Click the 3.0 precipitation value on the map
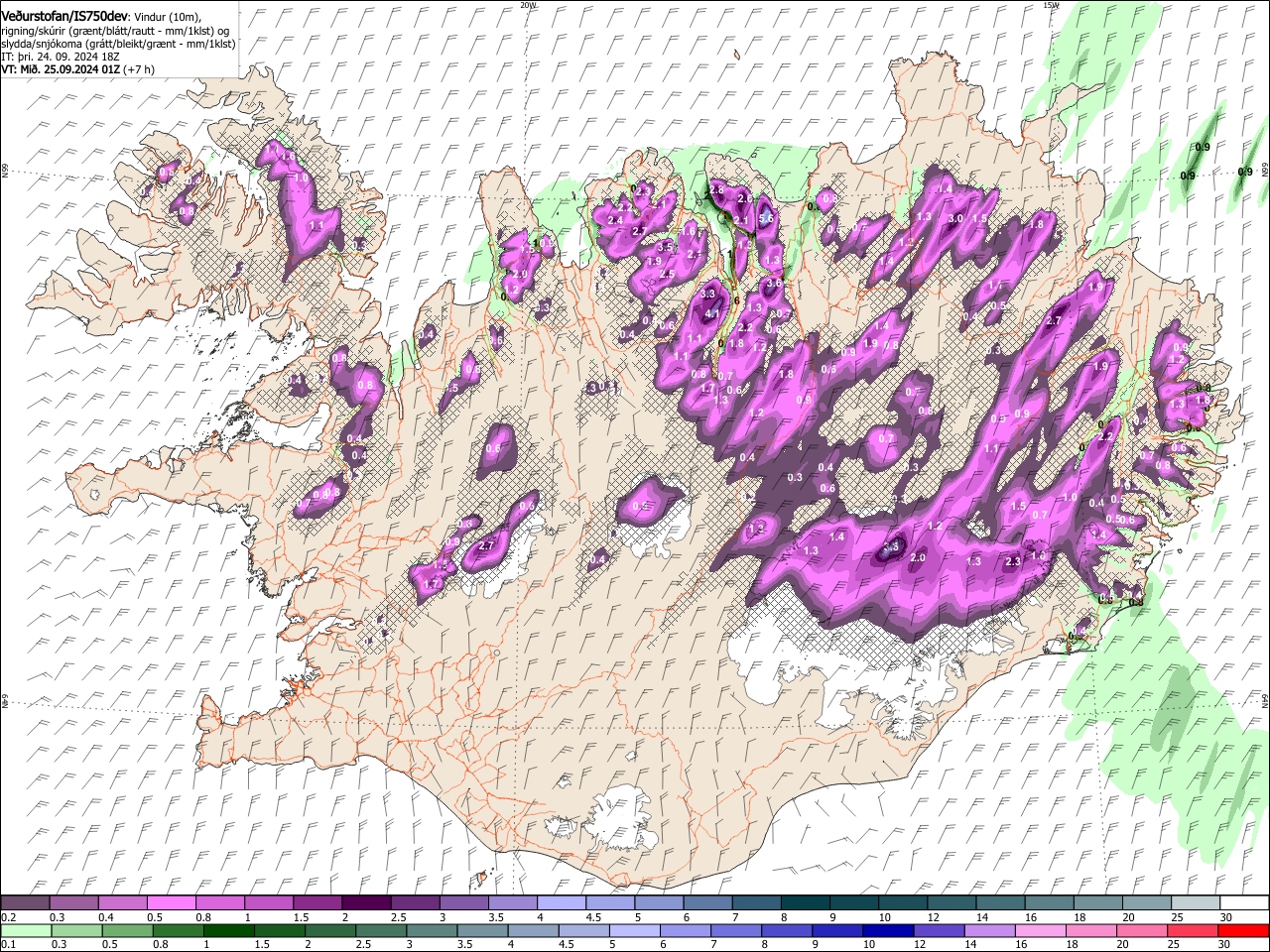This screenshot has width=1270, height=952. tap(955, 218)
